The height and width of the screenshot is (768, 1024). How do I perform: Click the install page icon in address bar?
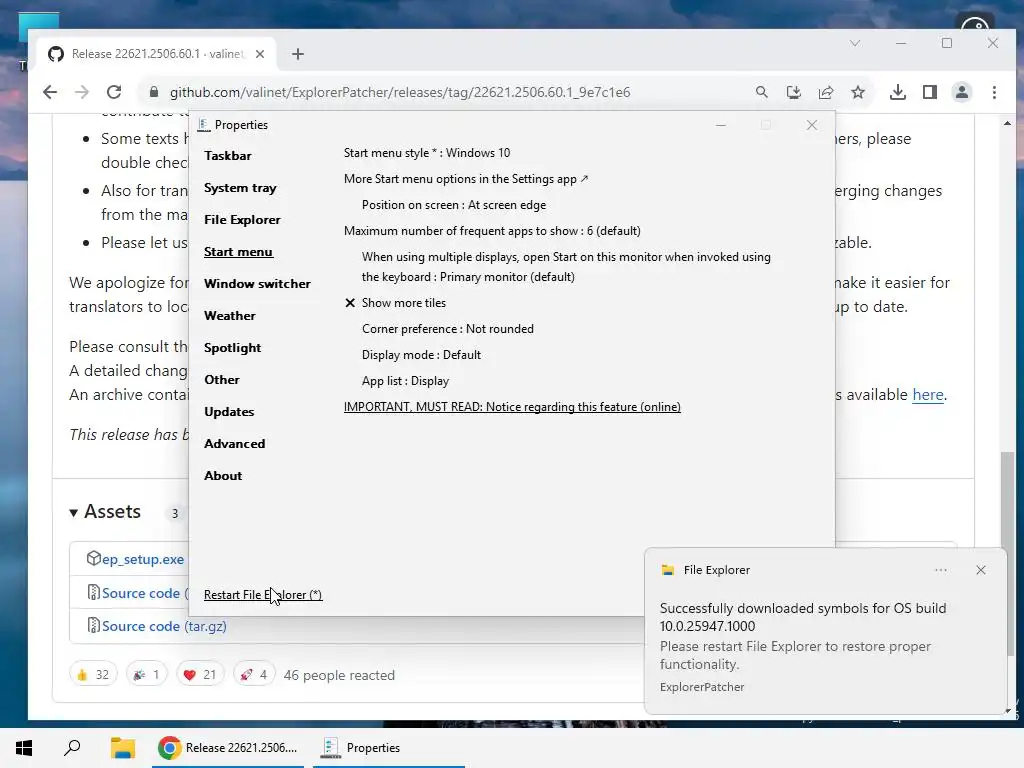click(793, 92)
